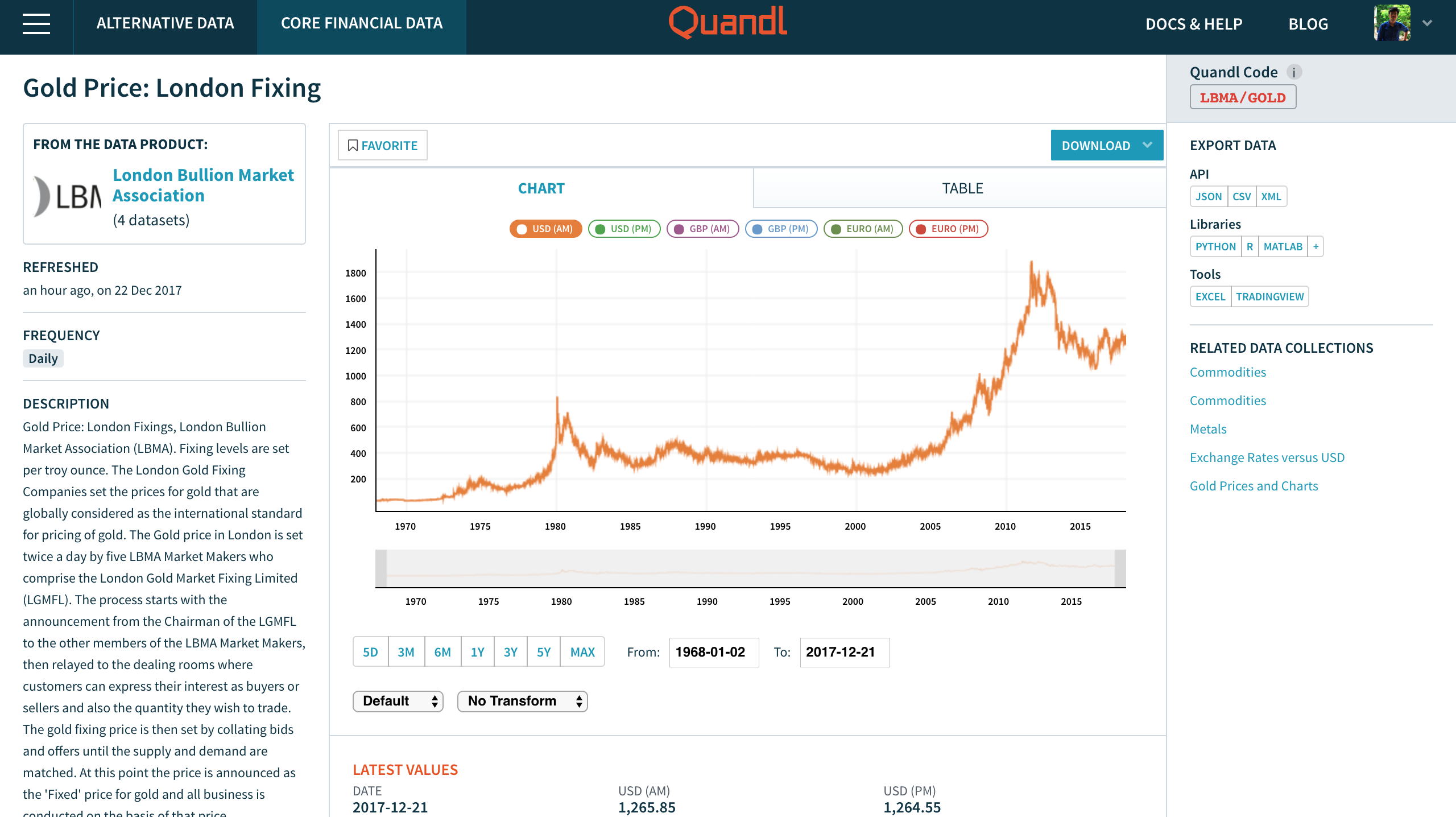Click the left range navigator handle
Screen dimensions: 1456x817
[382, 568]
